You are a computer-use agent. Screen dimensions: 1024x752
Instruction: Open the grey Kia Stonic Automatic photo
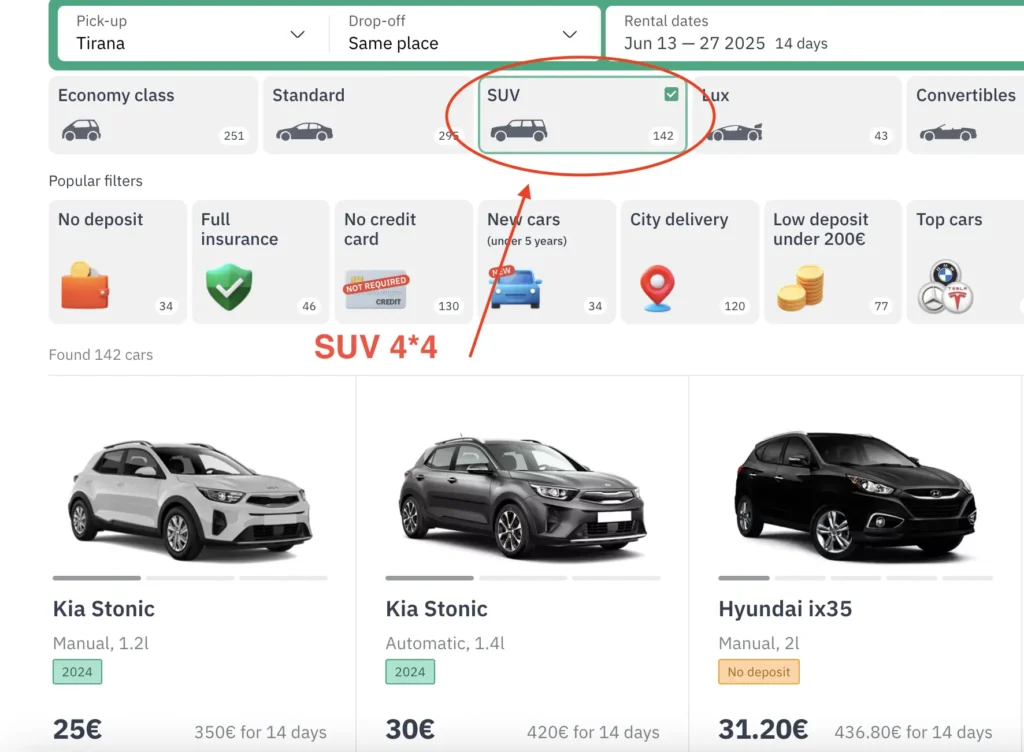tap(522, 499)
